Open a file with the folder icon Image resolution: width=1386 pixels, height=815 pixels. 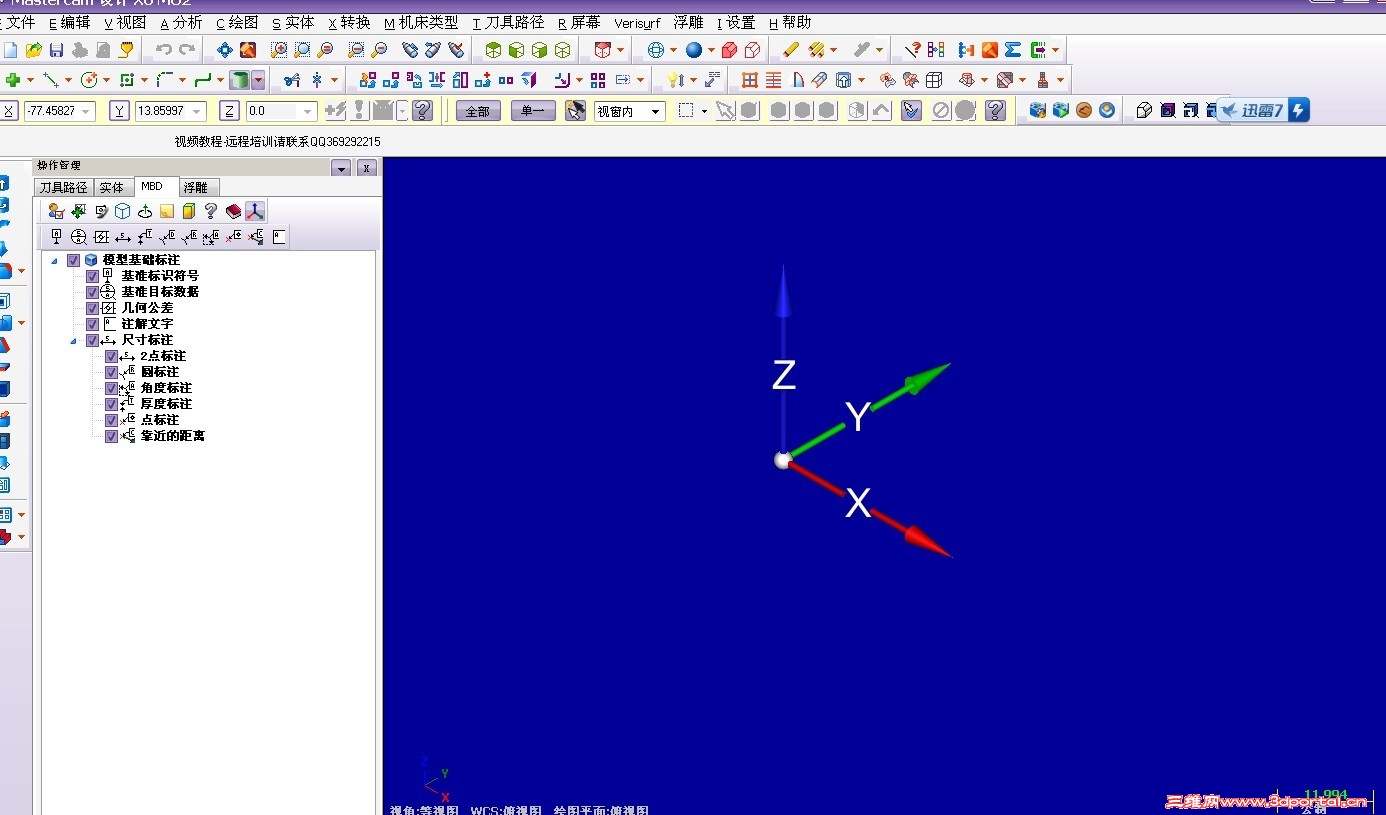[x=34, y=49]
